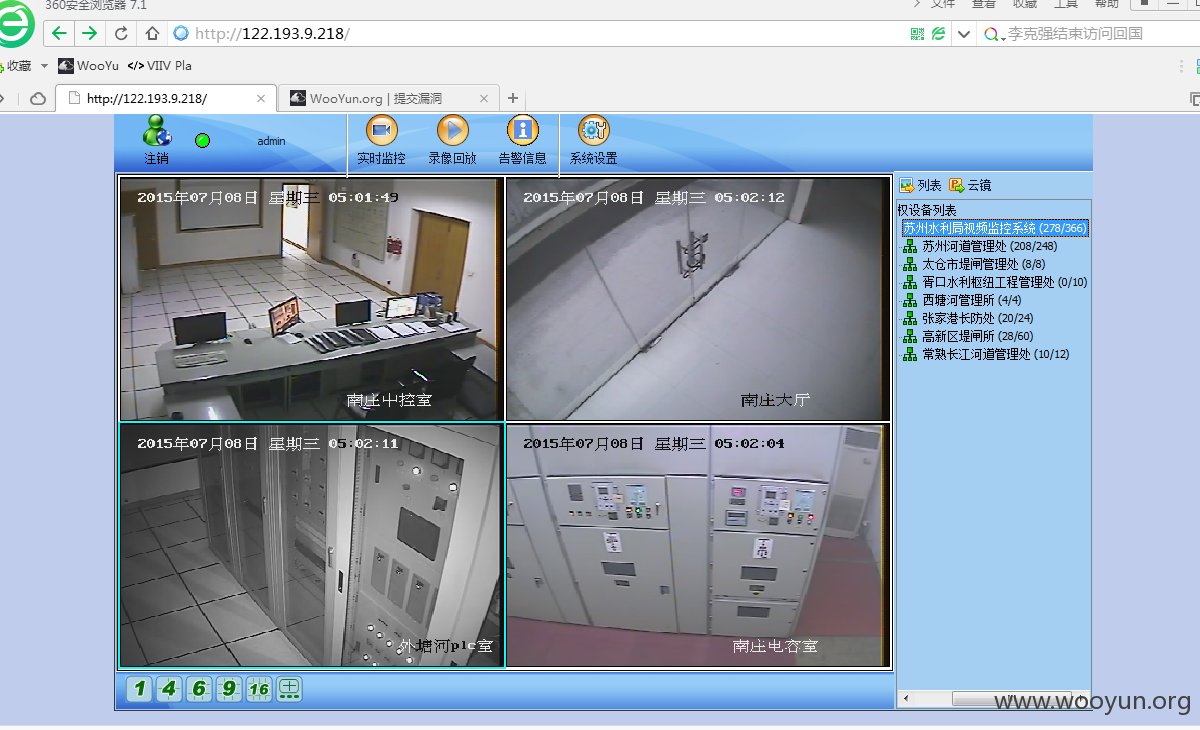Open the VIIV Pla bookmark
Screen dimensions: 1200x730
coord(160,66)
